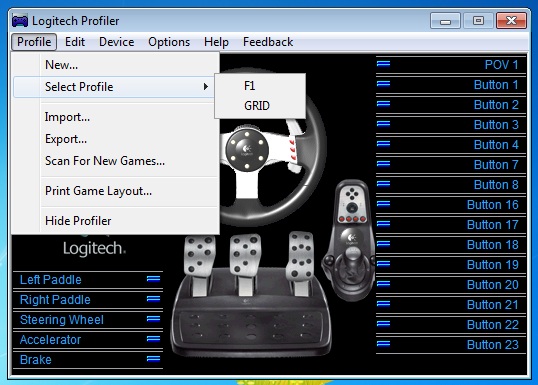Click the Button 19 label

492,265
